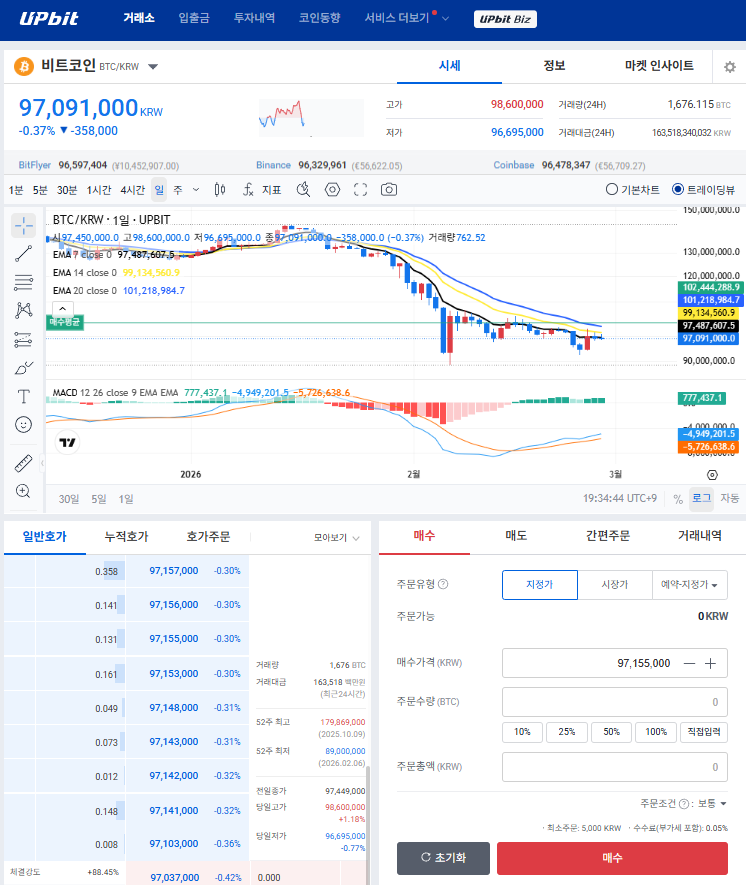Image resolution: width=746 pixels, height=885 pixels.
Task: Open the 거래내역 tab
Action: coord(700,536)
